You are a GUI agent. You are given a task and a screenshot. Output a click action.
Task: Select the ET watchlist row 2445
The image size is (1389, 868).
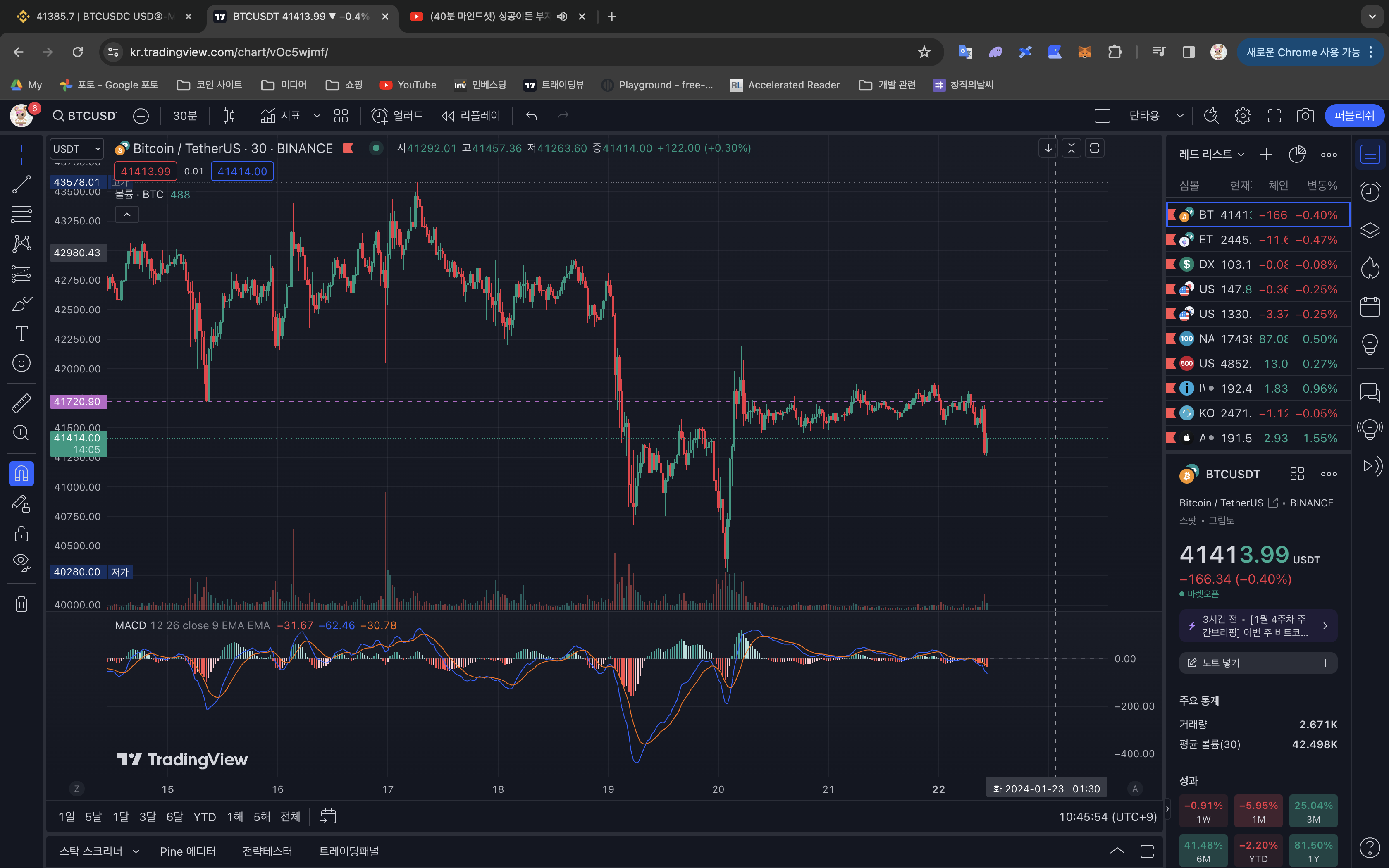point(1258,239)
